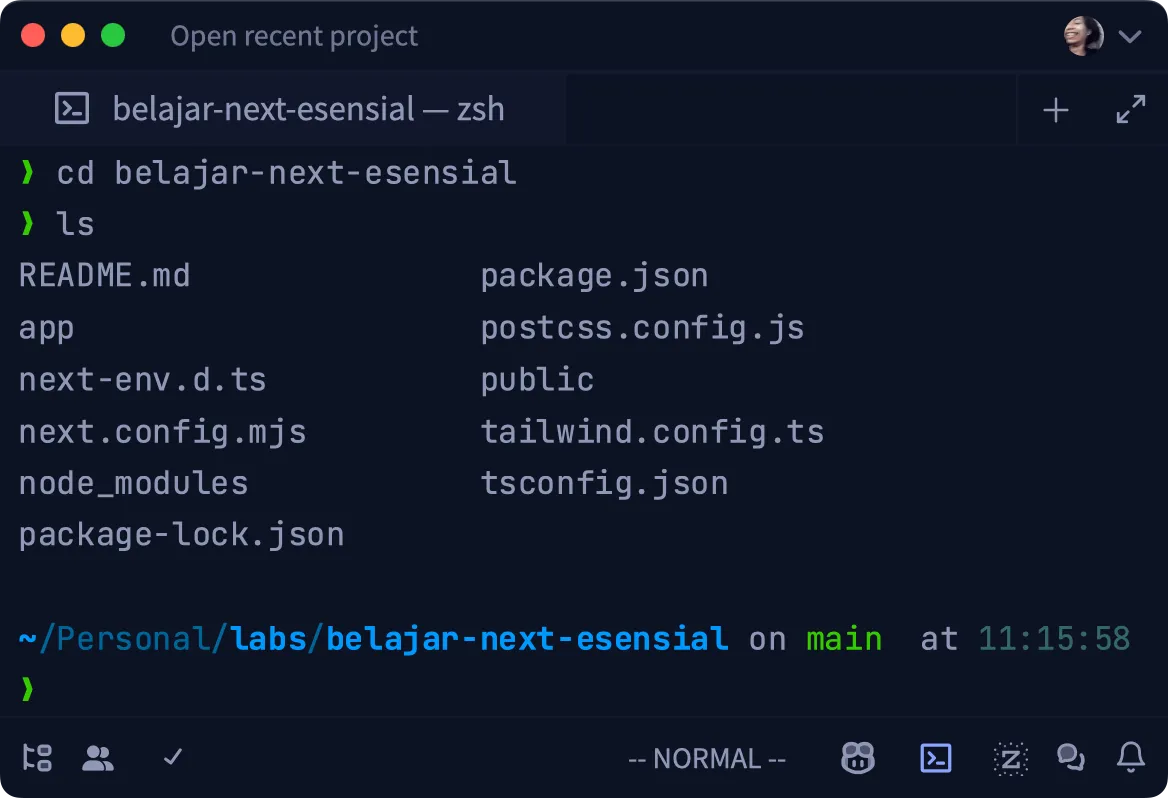1168x798 pixels.
Task: Open the chat panel icon
Action: click(x=1071, y=758)
